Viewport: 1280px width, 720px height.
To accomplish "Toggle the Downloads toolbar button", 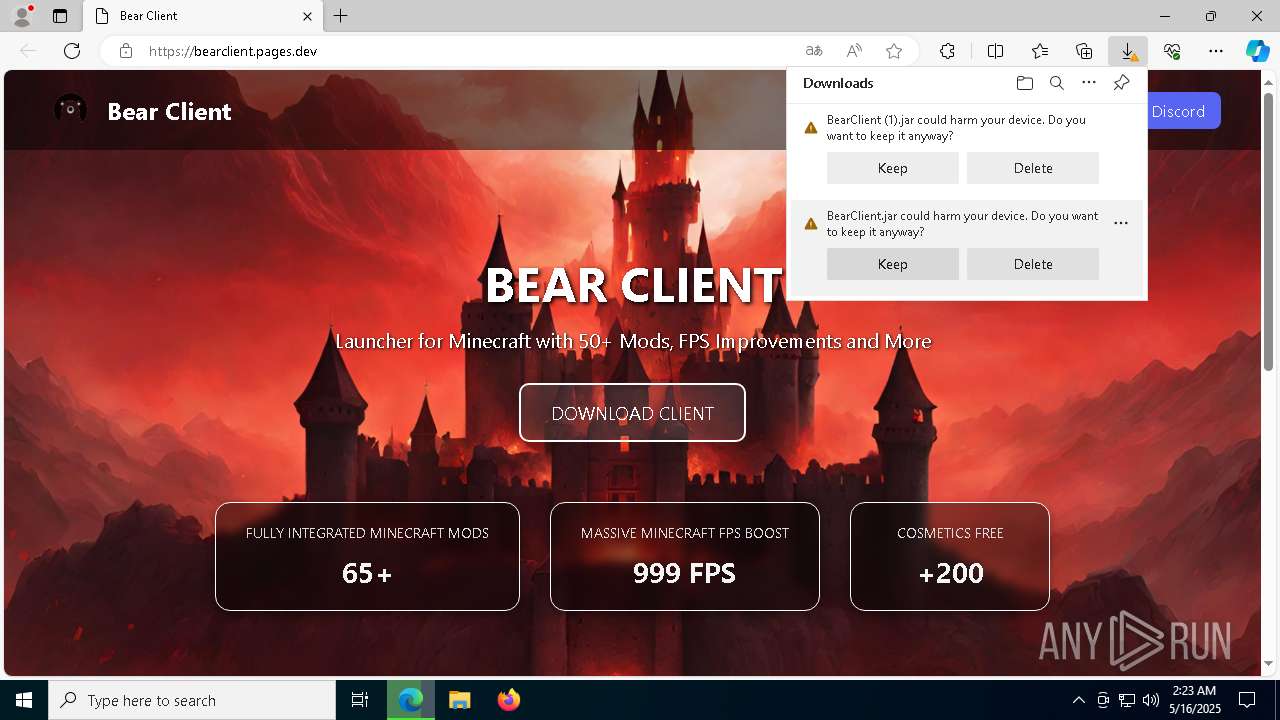I will (x=1128, y=51).
